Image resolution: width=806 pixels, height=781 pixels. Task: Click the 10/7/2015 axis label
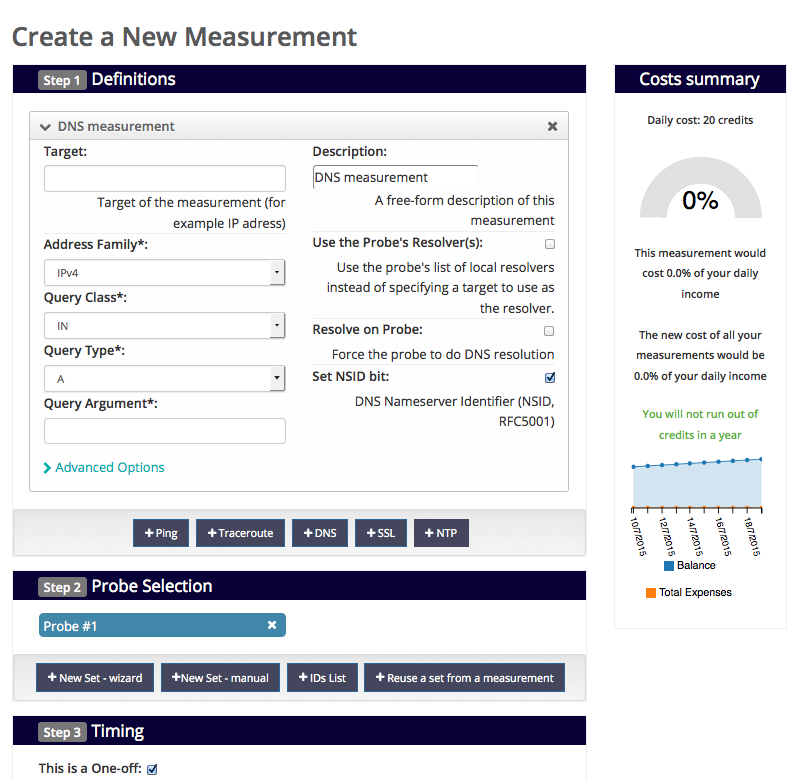point(638,536)
